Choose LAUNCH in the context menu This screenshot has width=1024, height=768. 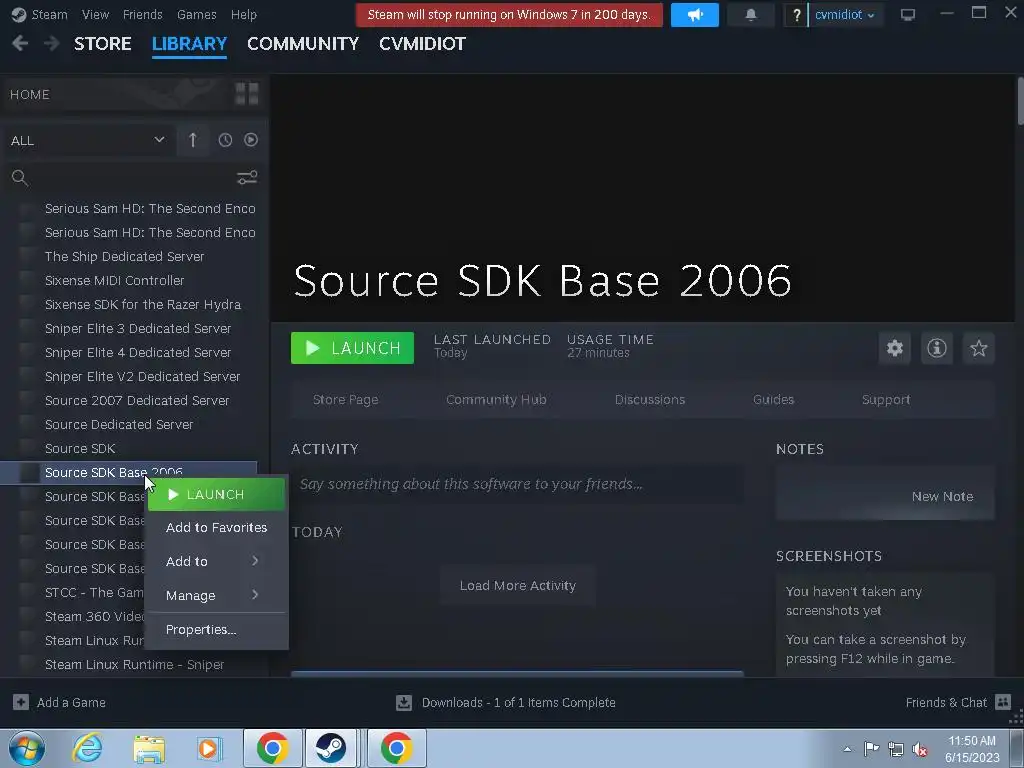tap(216, 494)
